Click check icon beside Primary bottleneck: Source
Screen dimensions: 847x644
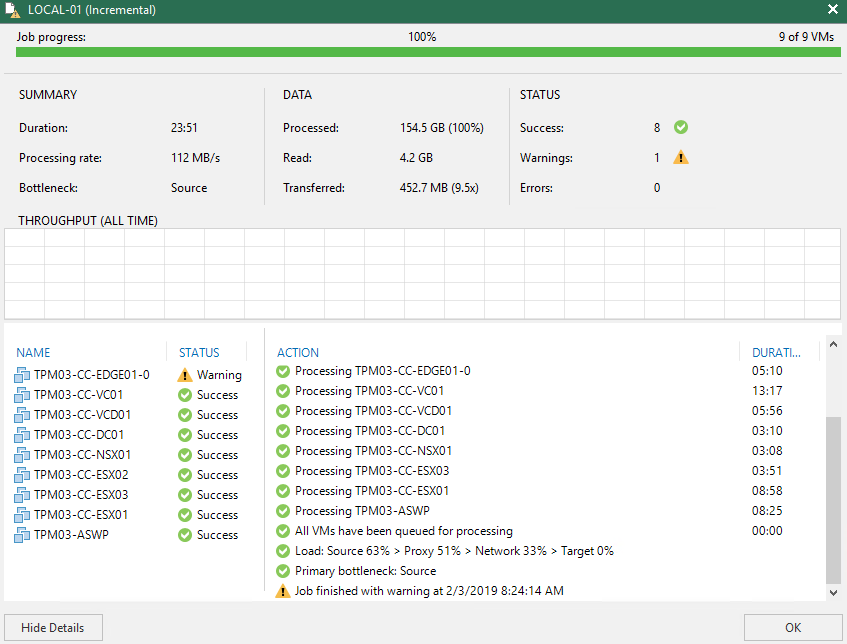[283, 571]
